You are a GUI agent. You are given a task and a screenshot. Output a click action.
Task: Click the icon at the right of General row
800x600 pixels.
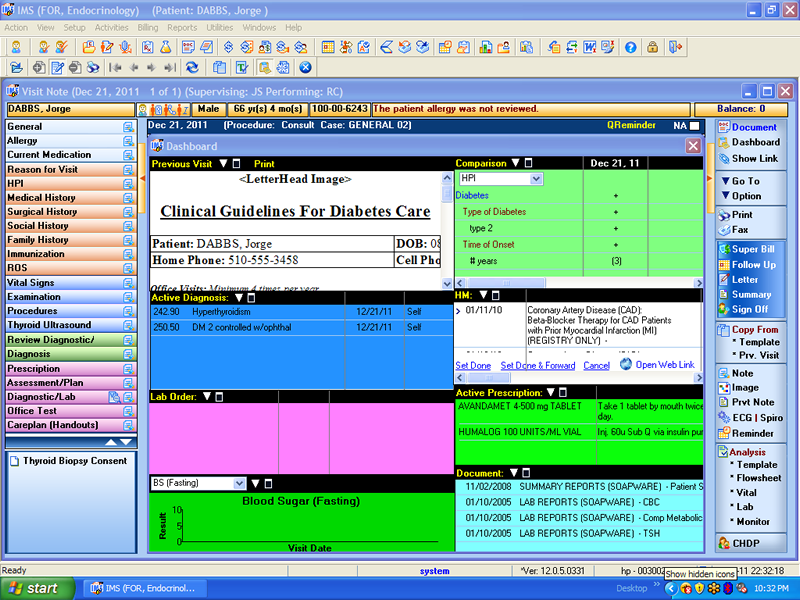[x=128, y=127]
